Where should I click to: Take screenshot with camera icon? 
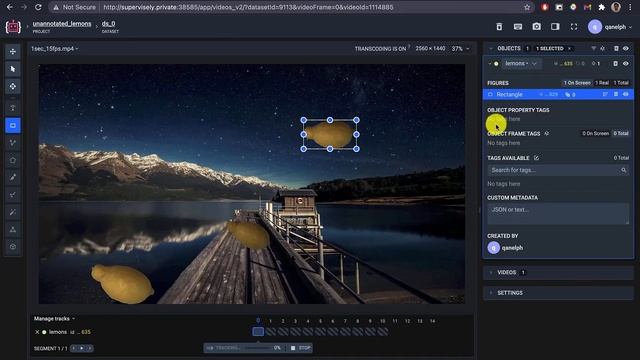pyautogui.click(x=536, y=27)
